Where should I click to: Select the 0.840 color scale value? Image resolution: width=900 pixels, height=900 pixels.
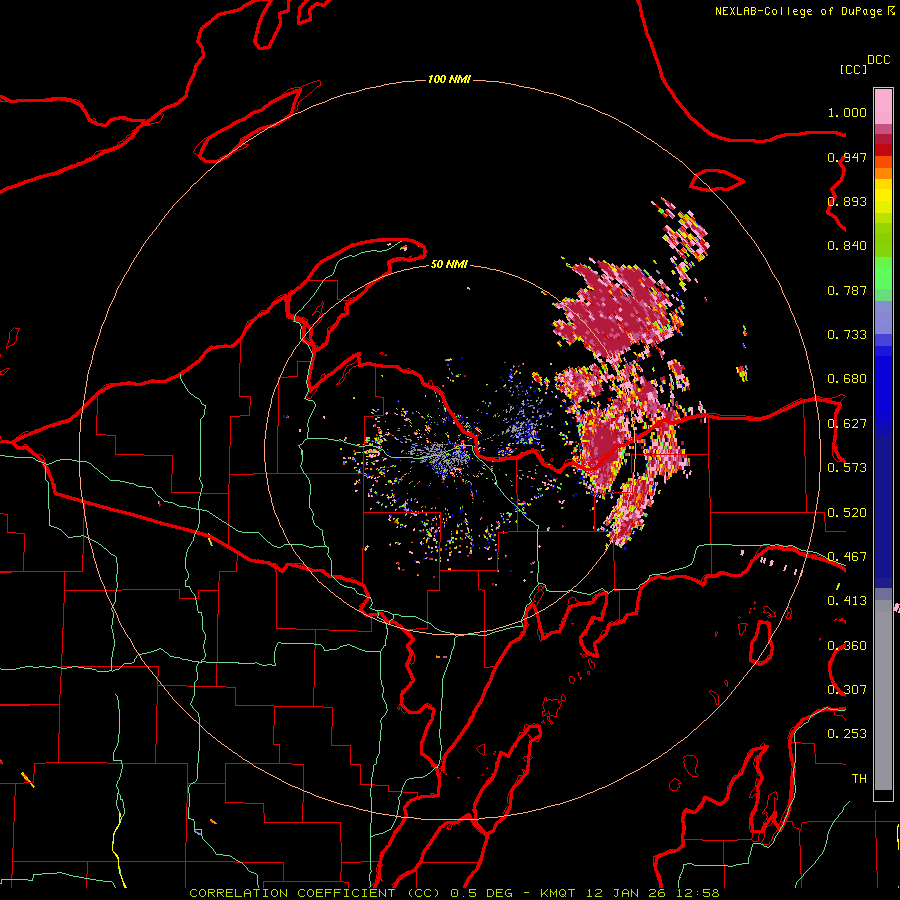(x=847, y=246)
